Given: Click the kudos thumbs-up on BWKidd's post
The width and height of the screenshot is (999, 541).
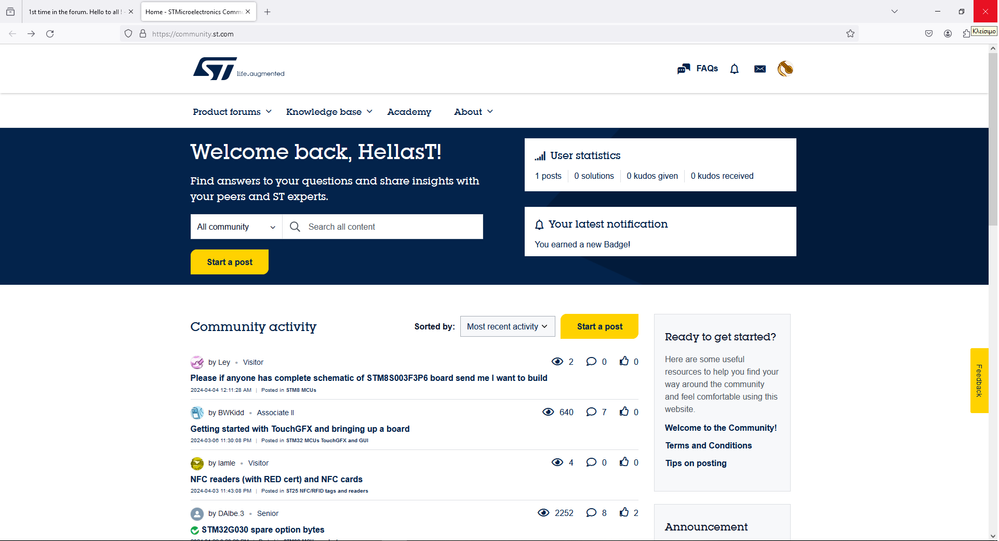Looking at the screenshot, I should (x=624, y=412).
